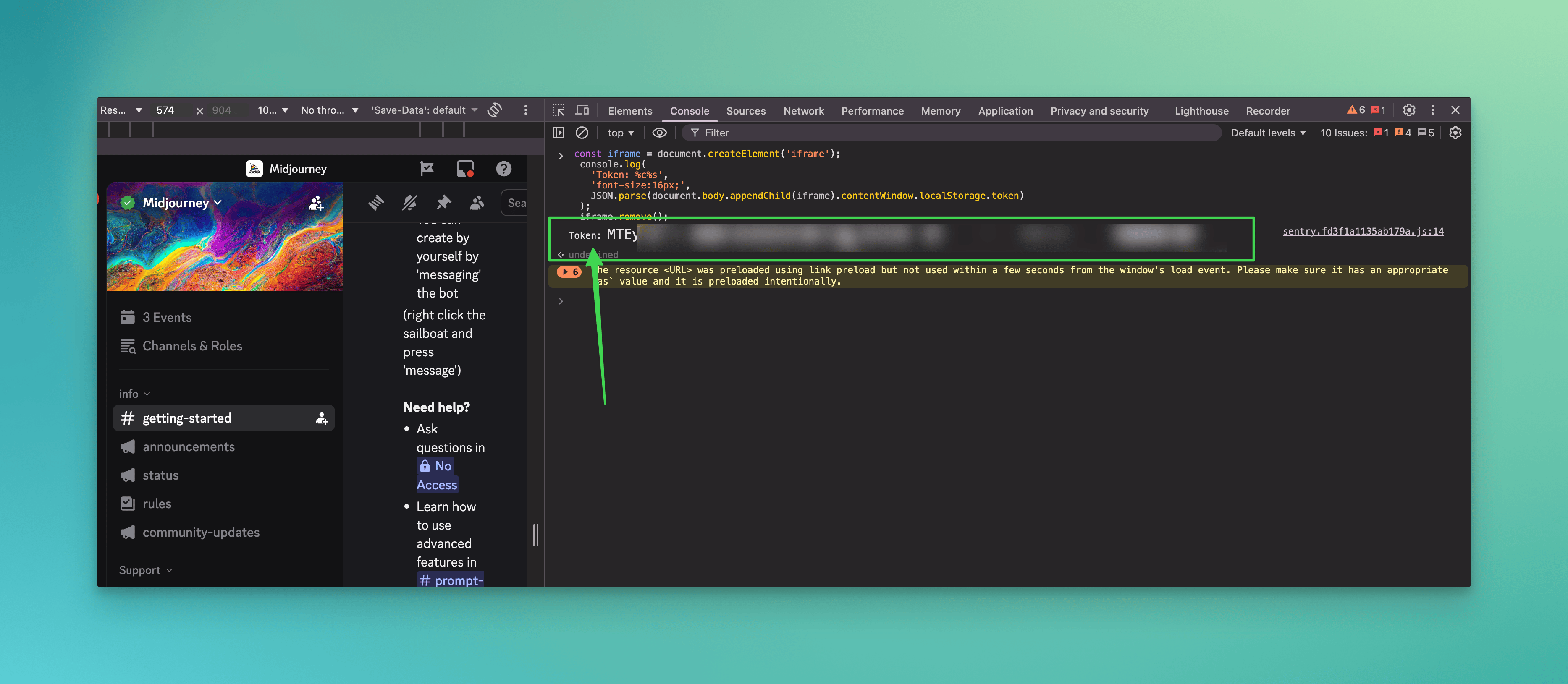1568x684 pixels.
Task: Open notification settings via the bell icon
Action: pyautogui.click(x=409, y=203)
